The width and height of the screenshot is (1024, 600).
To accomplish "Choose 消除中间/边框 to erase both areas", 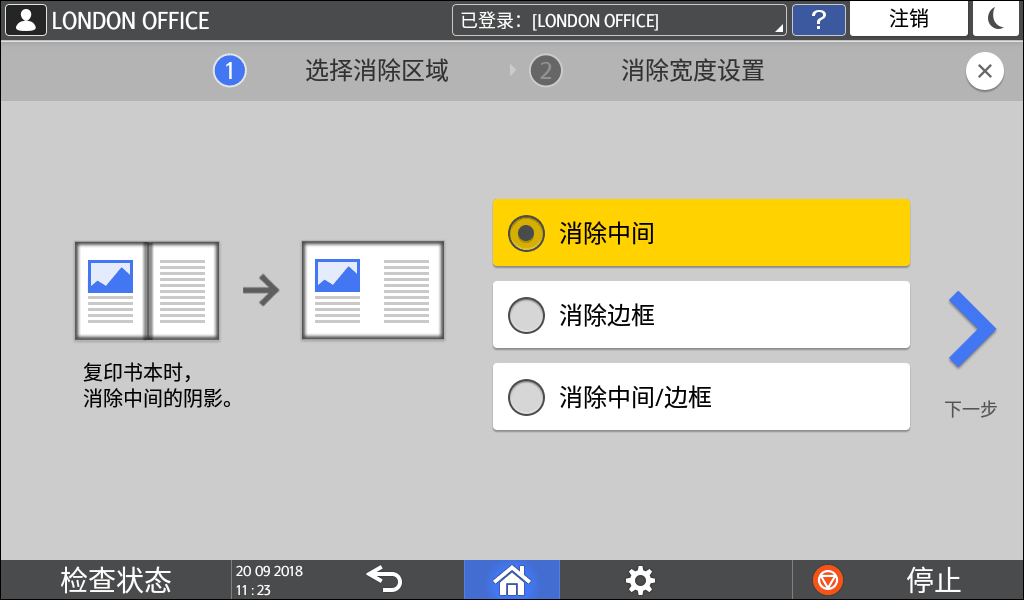I will 700,397.
